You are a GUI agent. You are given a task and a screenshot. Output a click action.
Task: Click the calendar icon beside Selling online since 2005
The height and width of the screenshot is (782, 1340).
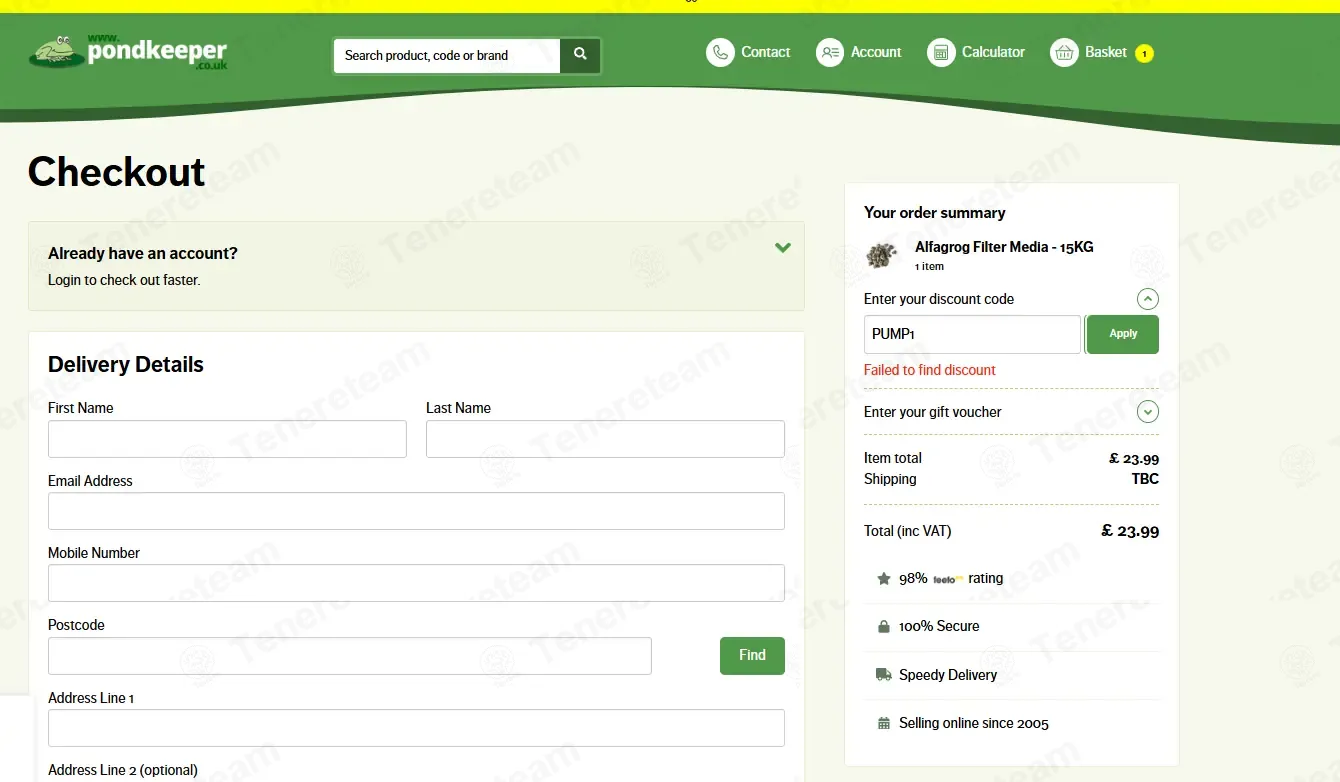click(x=884, y=723)
